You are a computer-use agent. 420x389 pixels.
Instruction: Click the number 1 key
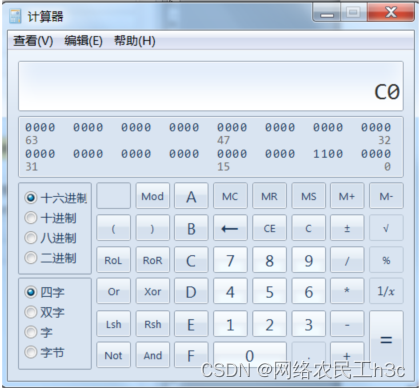(x=230, y=324)
